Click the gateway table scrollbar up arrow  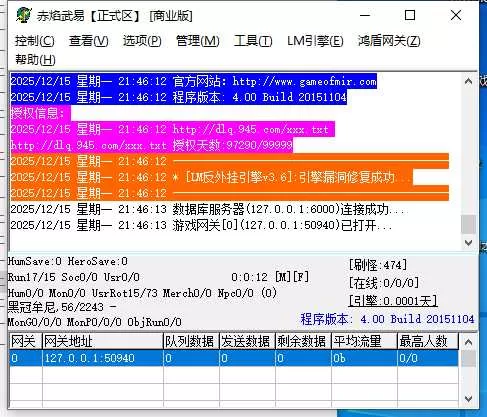(468, 342)
